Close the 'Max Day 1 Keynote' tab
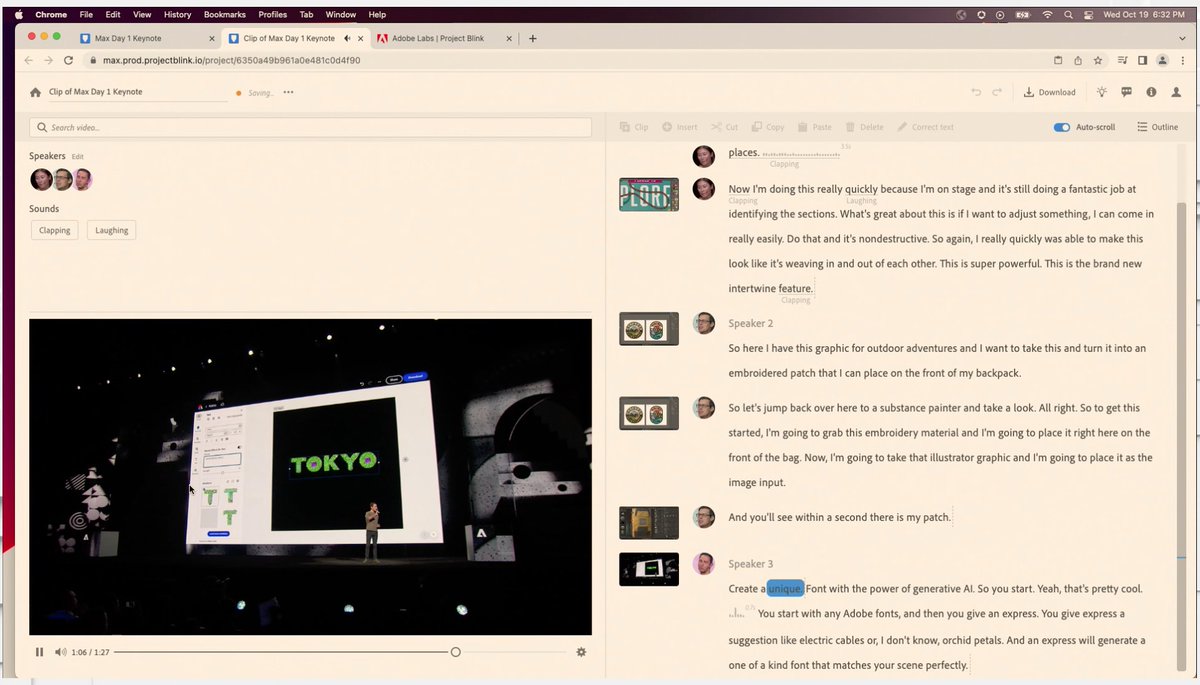1200x685 pixels. 211,38
